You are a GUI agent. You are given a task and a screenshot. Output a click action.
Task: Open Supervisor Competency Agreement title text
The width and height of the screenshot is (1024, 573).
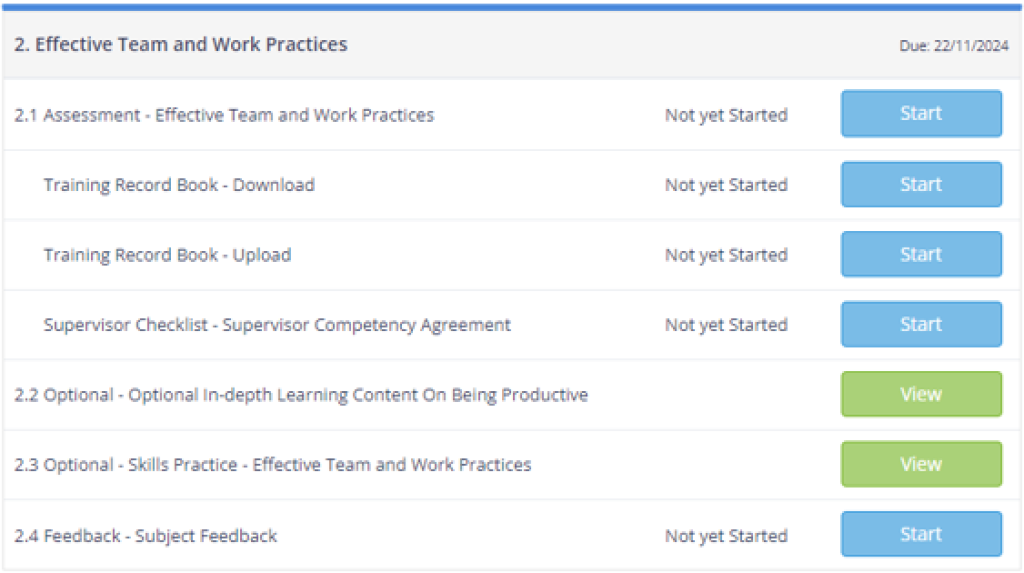click(x=277, y=325)
